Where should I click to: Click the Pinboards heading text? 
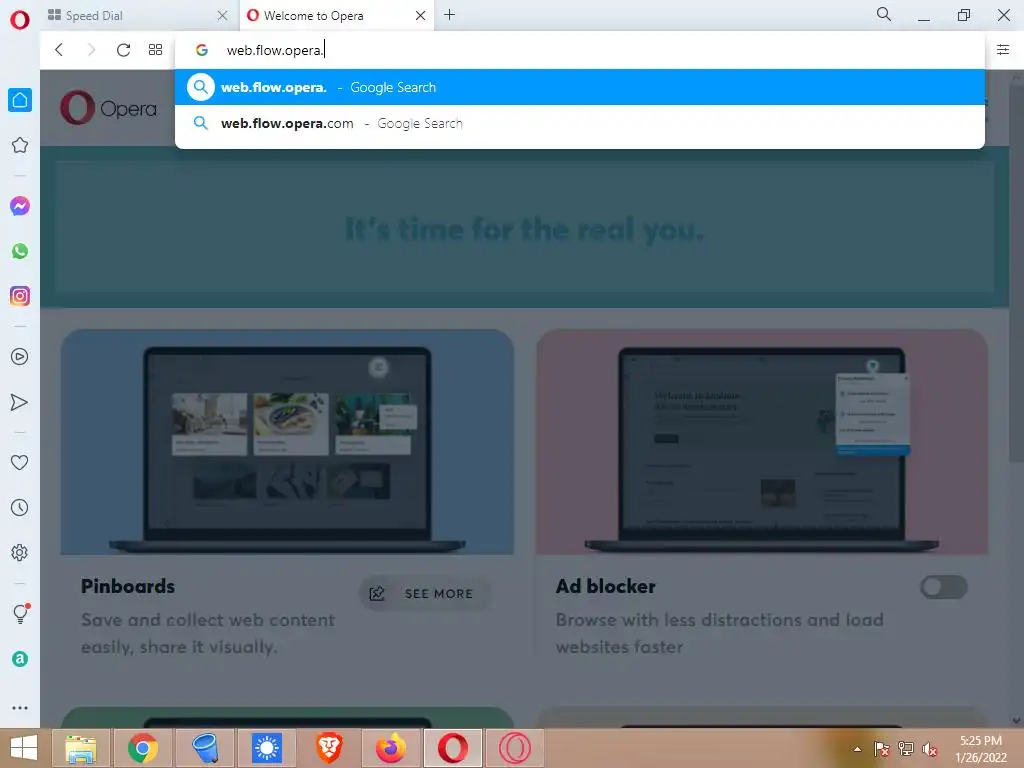coord(128,586)
